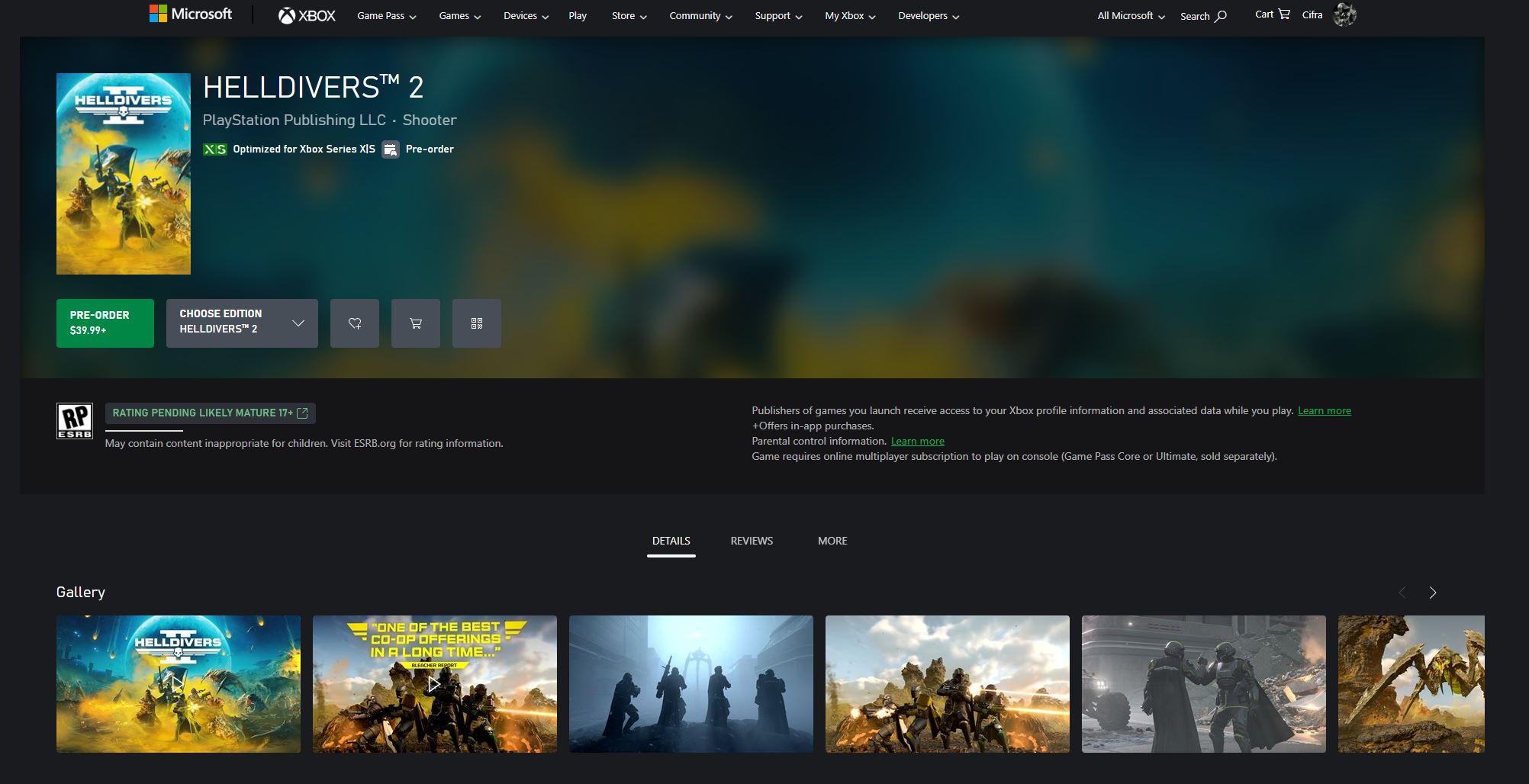
Task: Open the Cifra profile avatar
Action: point(1344,14)
